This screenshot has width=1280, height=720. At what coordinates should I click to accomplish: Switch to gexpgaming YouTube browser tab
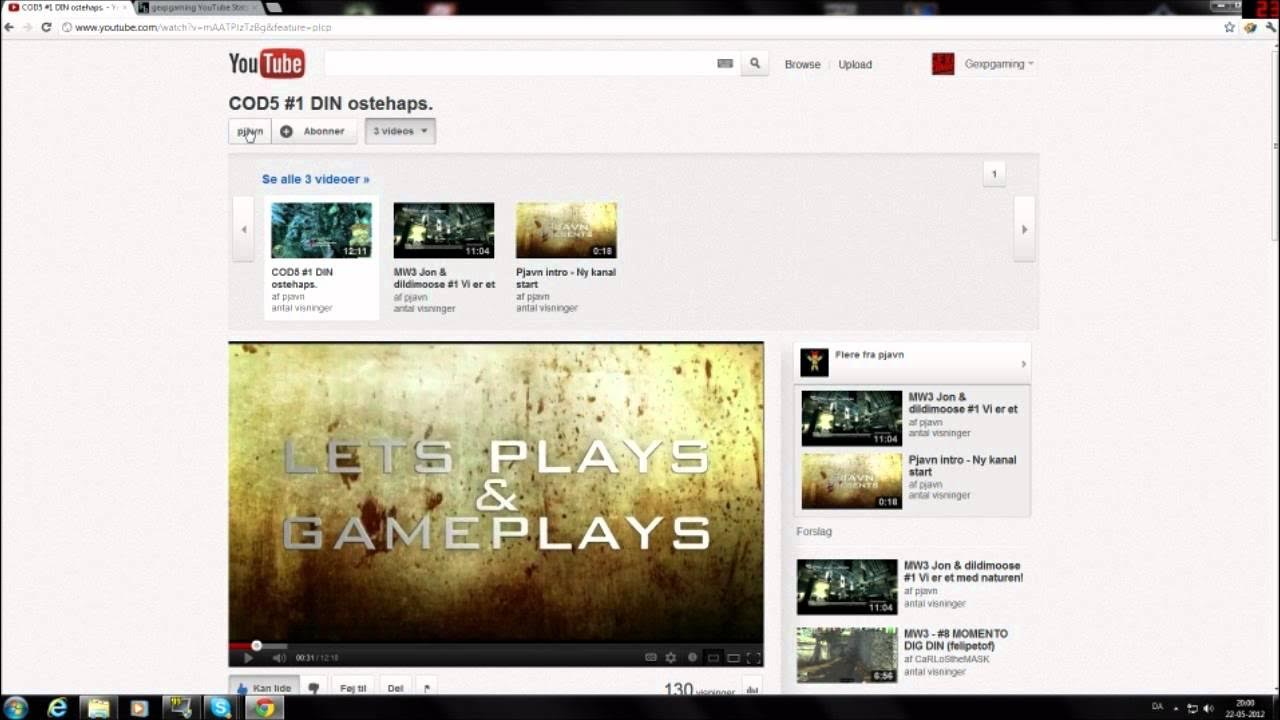[x=196, y=7]
